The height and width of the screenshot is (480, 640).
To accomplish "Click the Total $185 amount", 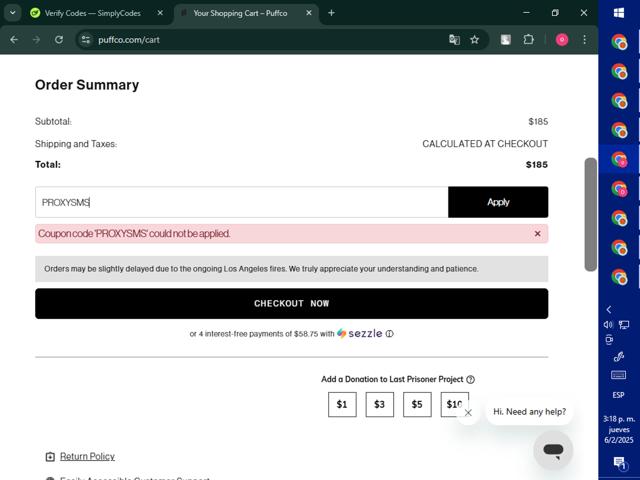I will (x=537, y=164).
